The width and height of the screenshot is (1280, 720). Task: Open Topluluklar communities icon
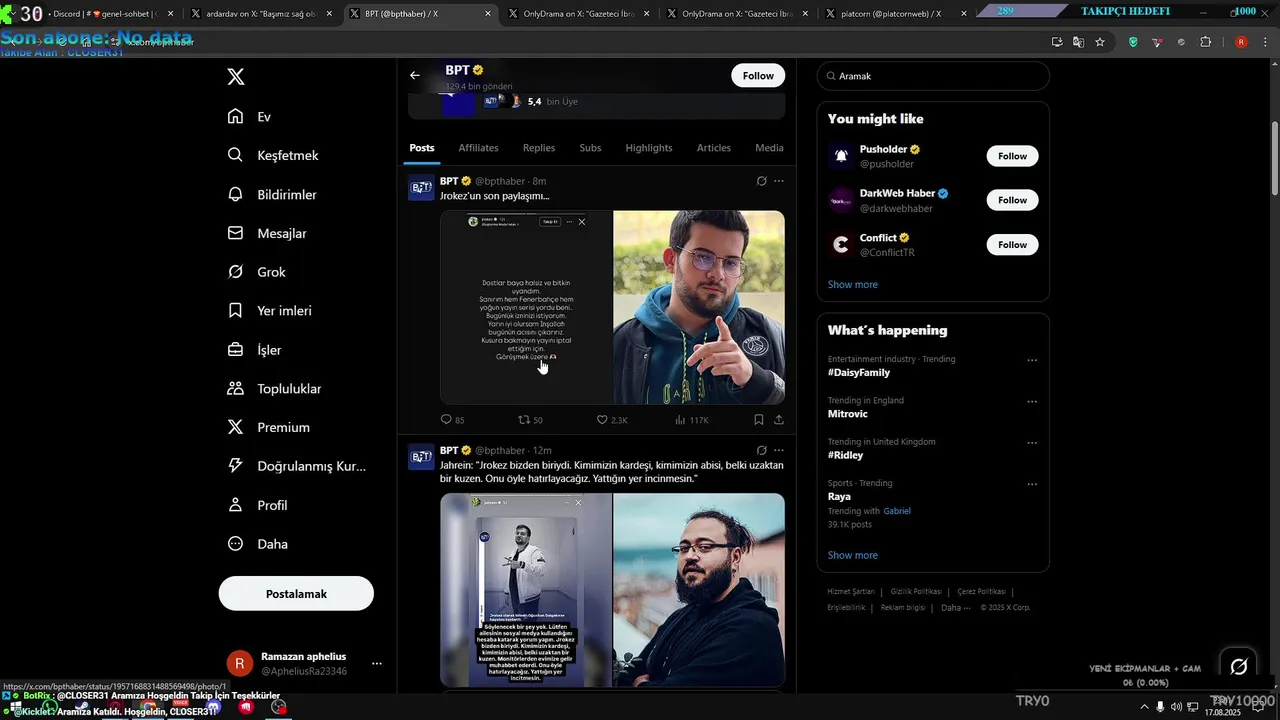coord(235,388)
